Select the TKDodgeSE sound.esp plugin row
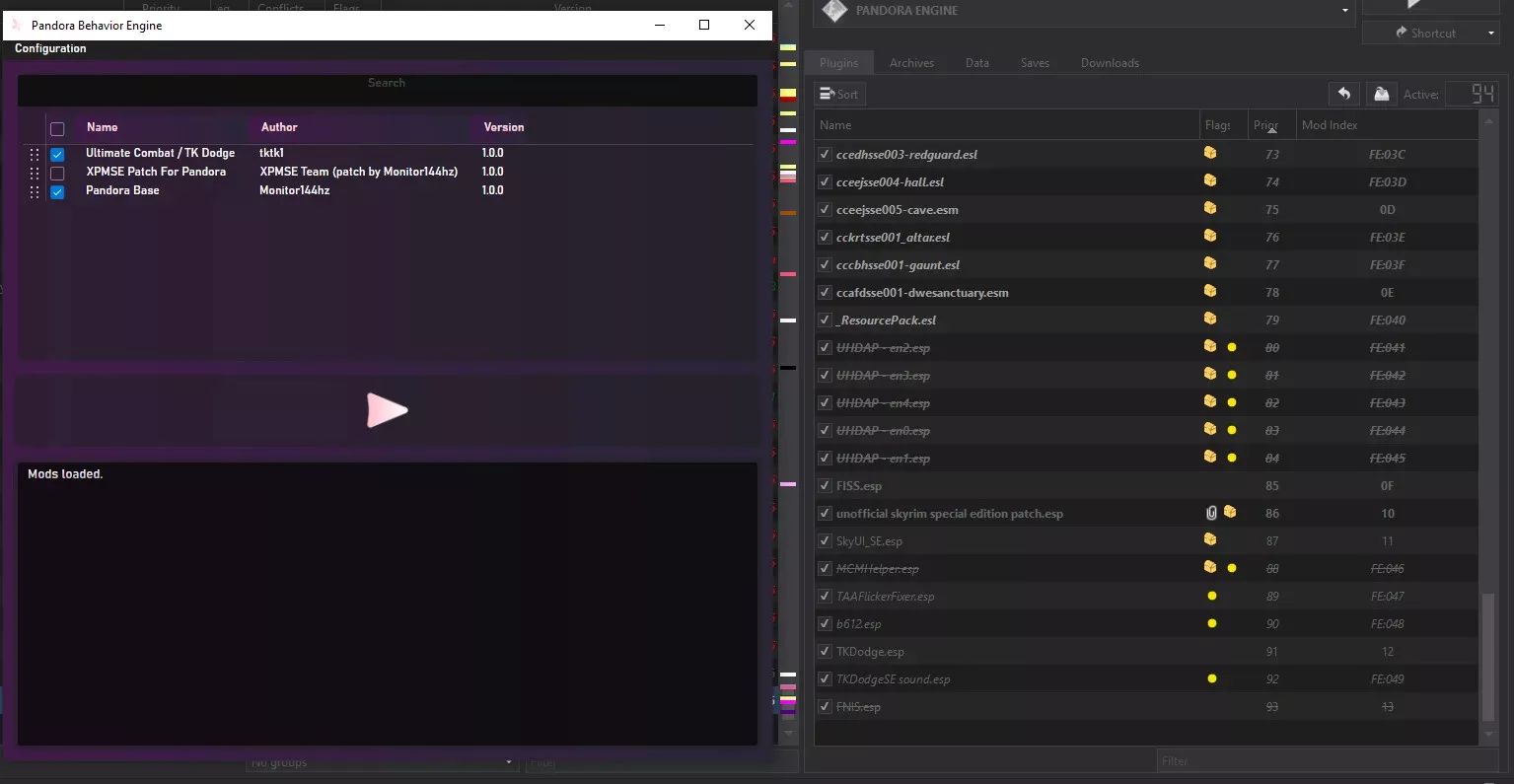Image resolution: width=1514 pixels, height=784 pixels. coord(1146,679)
